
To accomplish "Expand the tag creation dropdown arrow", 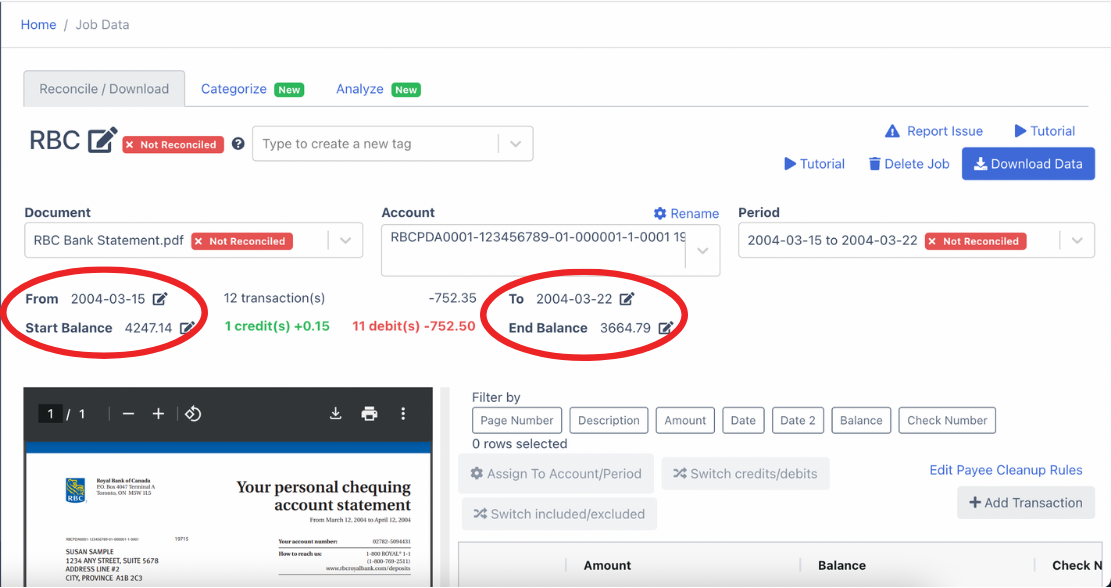I will pos(516,144).
